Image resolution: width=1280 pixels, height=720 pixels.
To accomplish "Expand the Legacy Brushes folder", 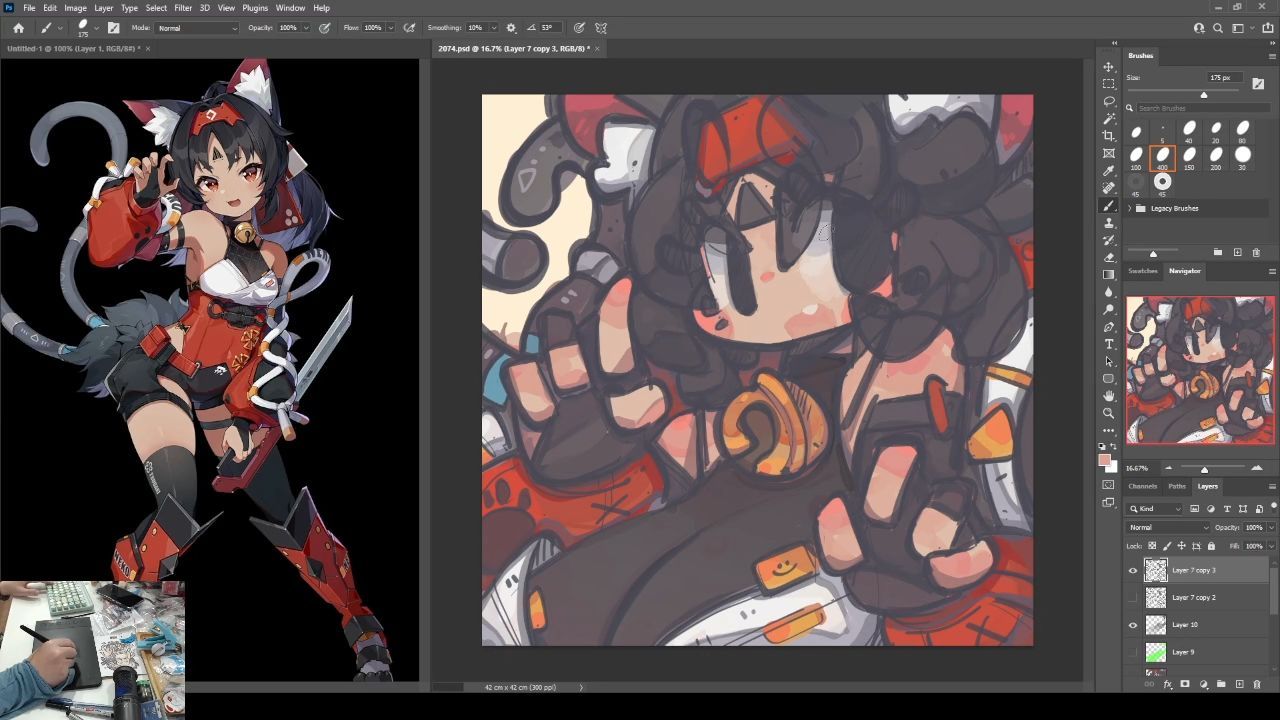I will [1130, 208].
